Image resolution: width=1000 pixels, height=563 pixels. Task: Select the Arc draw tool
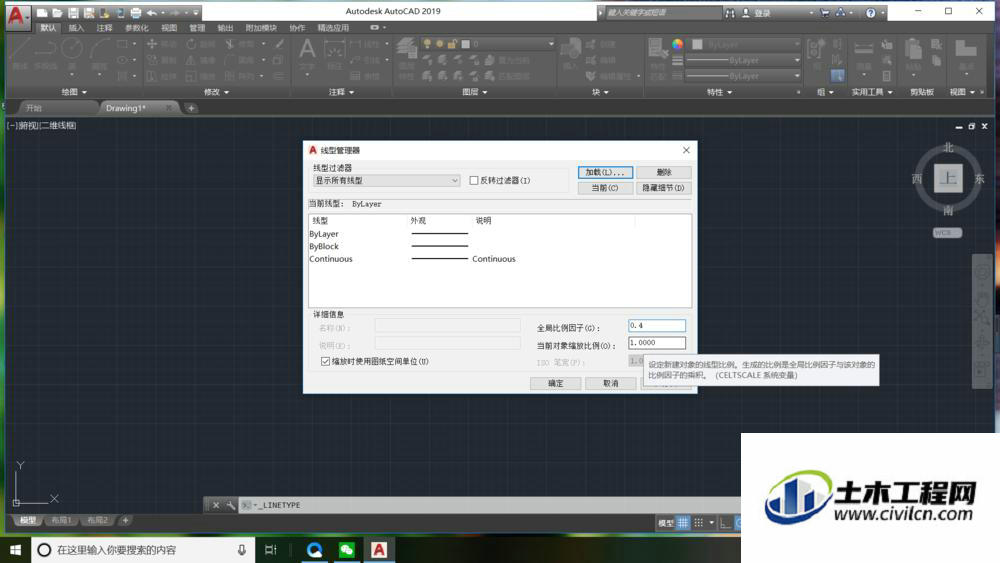99,48
